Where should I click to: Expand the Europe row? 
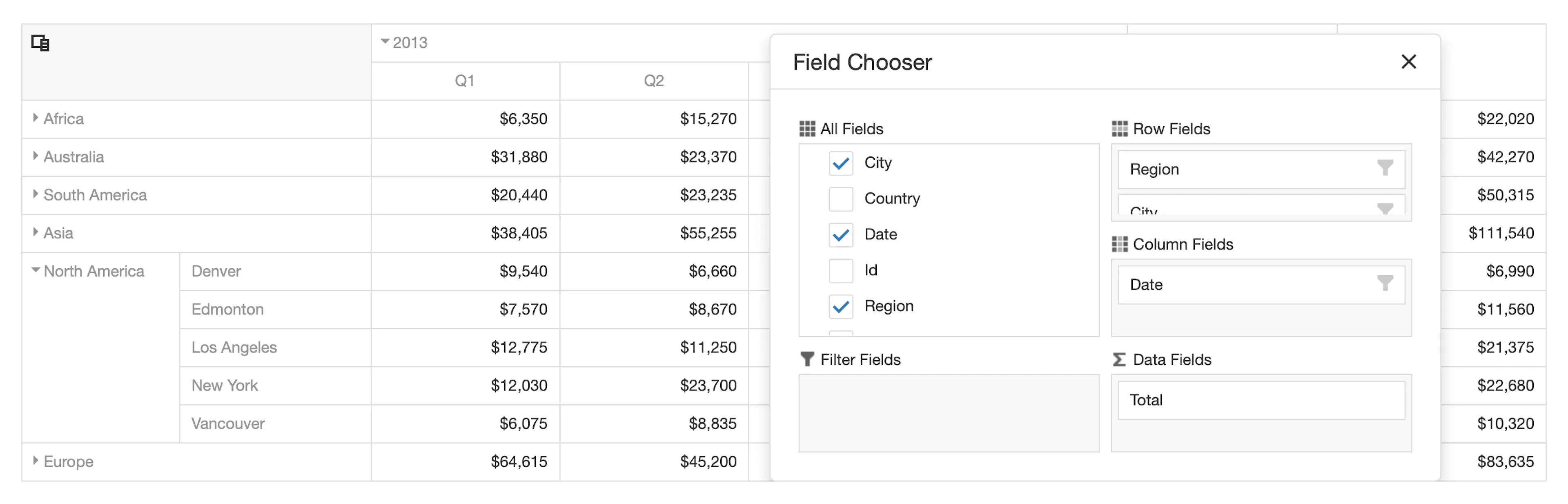click(x=35, y=461)
